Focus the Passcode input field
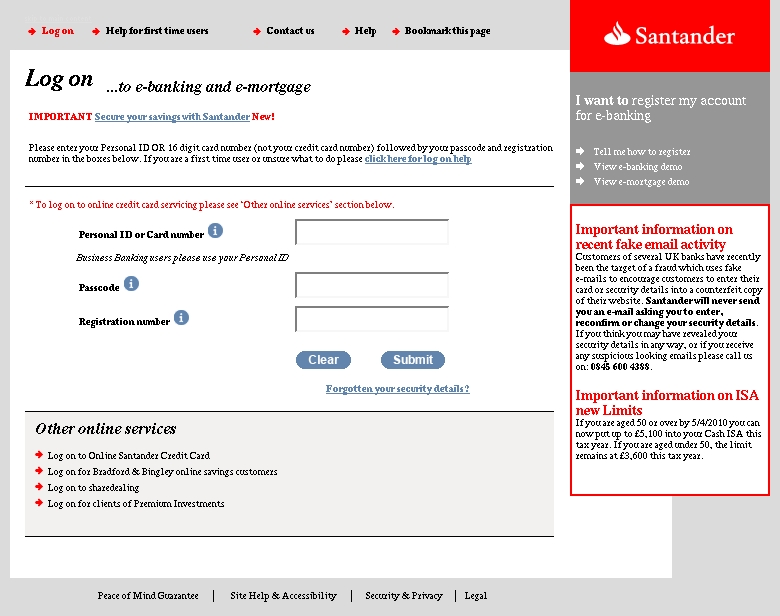The image size is (780, 616). (372, 285)
